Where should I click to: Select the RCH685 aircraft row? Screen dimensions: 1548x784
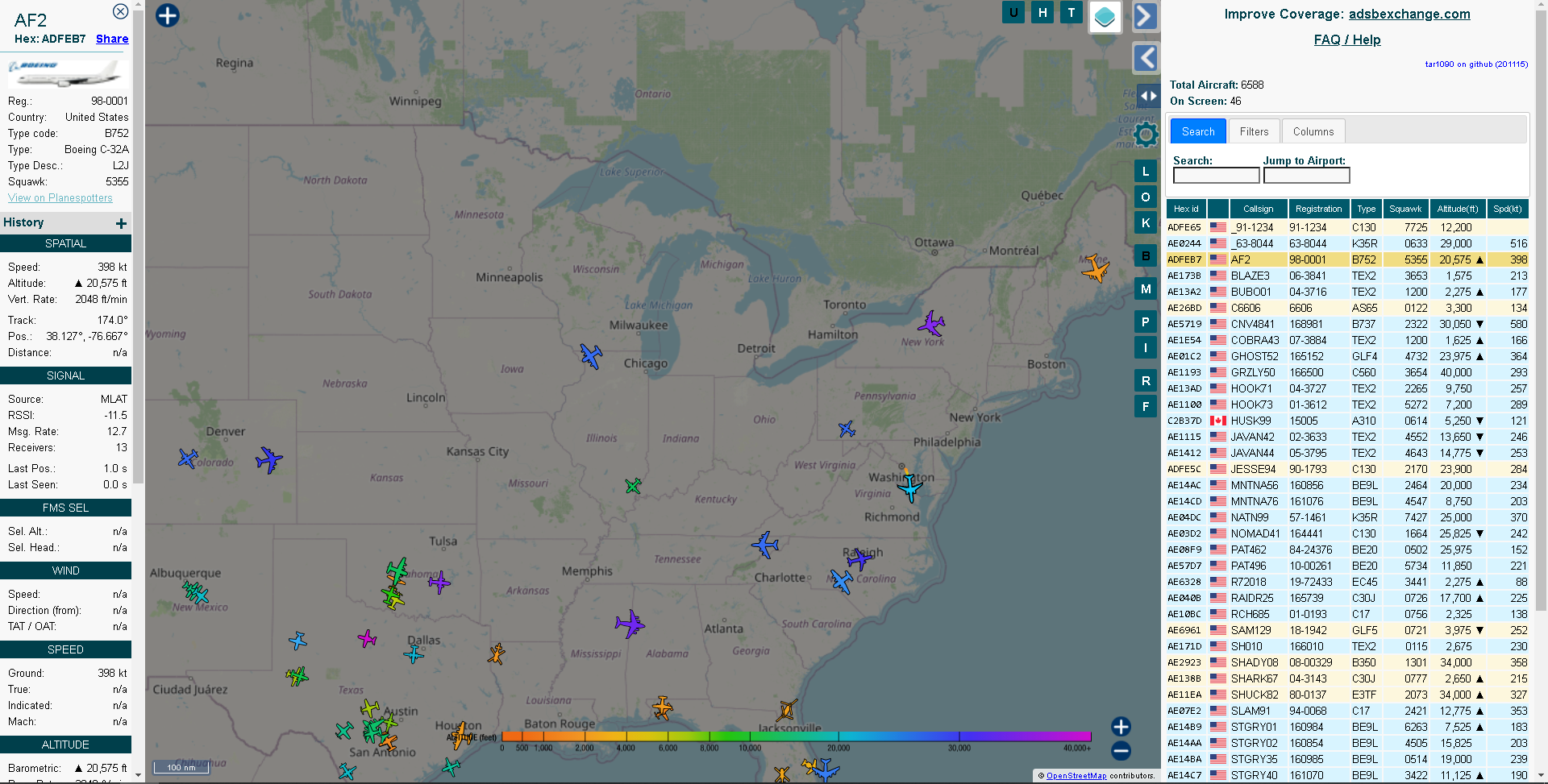tap(1347, 614)
